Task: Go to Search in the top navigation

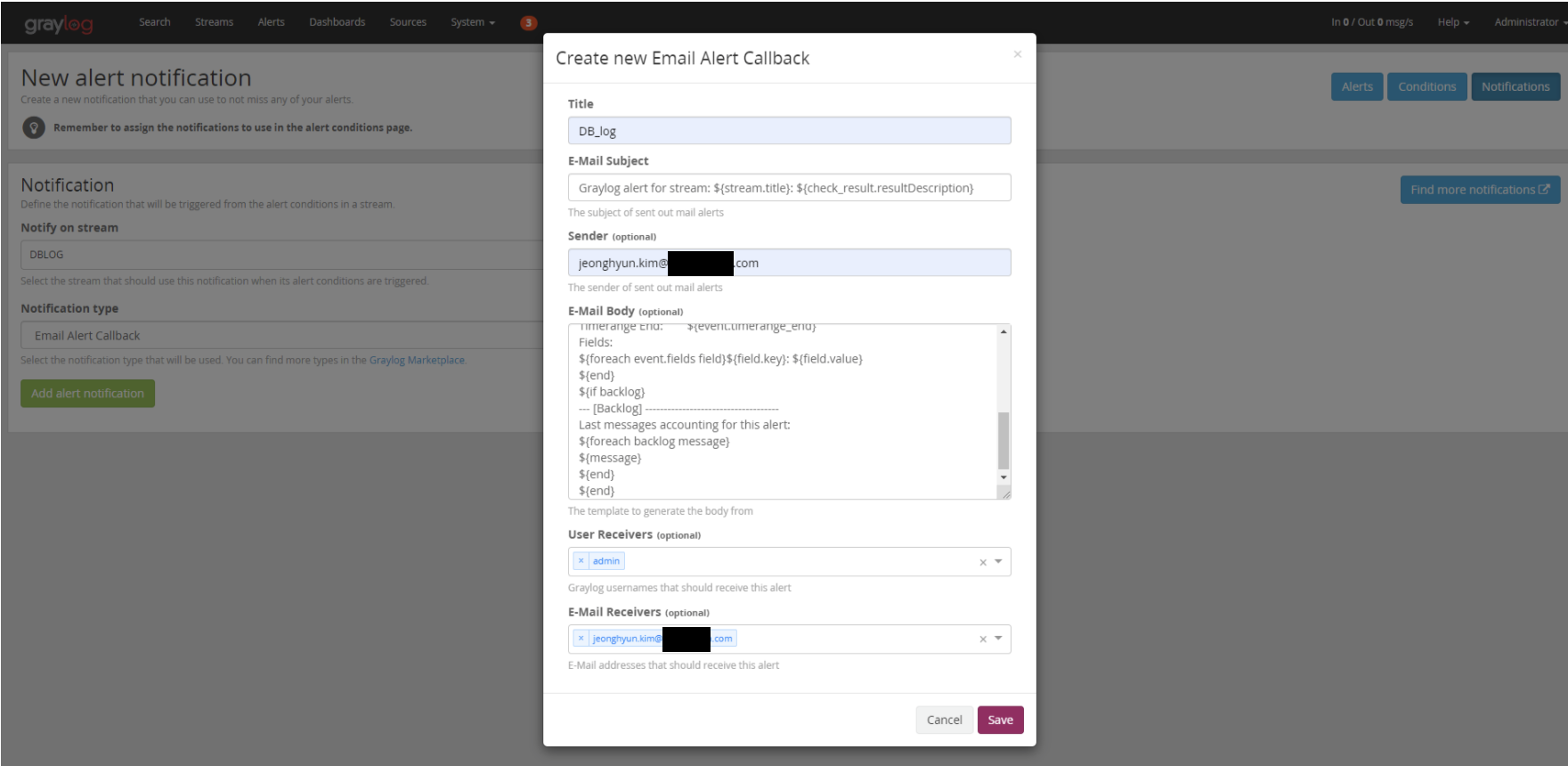Action: 154,22
